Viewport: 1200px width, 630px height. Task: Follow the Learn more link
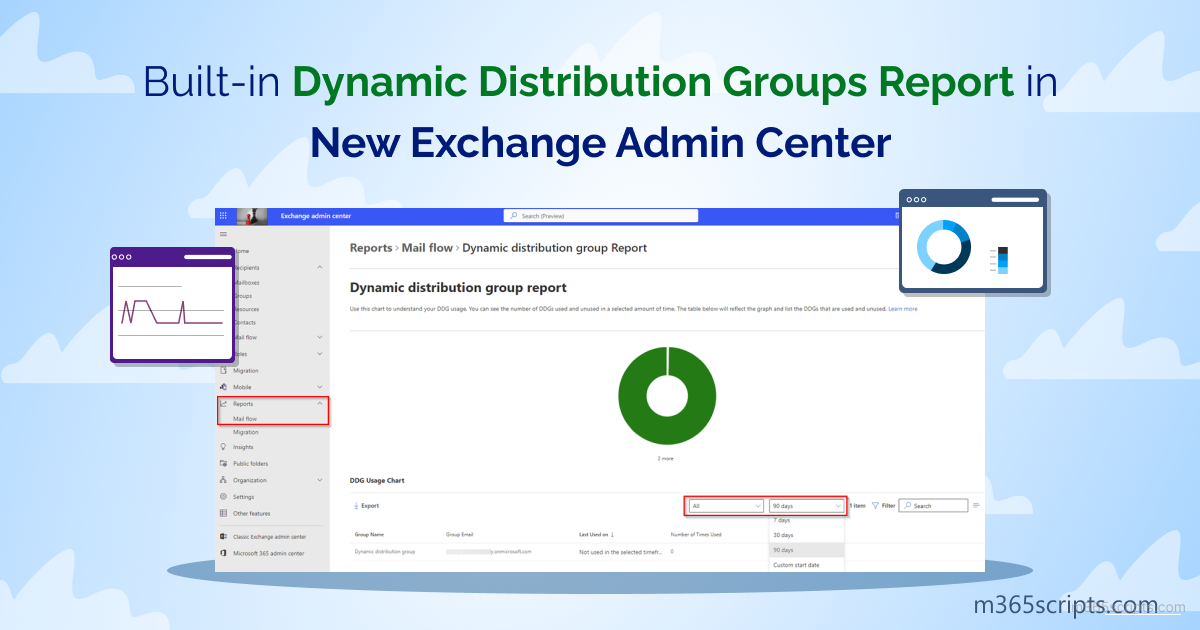click(902, 309)
